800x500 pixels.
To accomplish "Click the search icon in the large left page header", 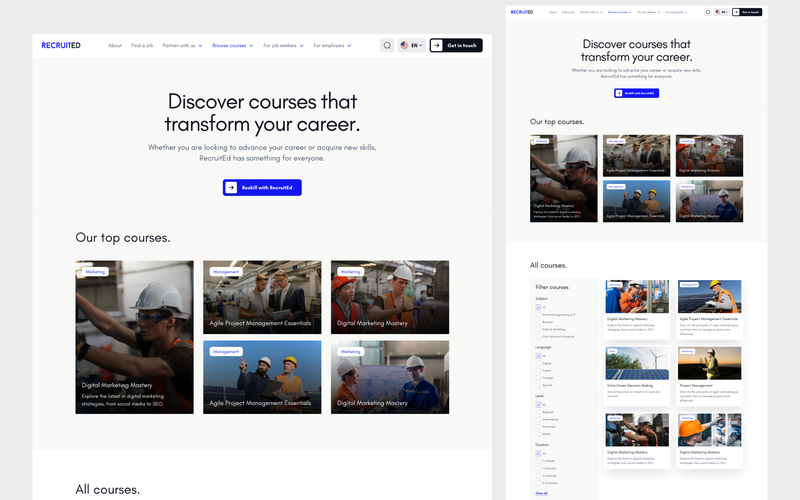I will (x=387, y=45).
